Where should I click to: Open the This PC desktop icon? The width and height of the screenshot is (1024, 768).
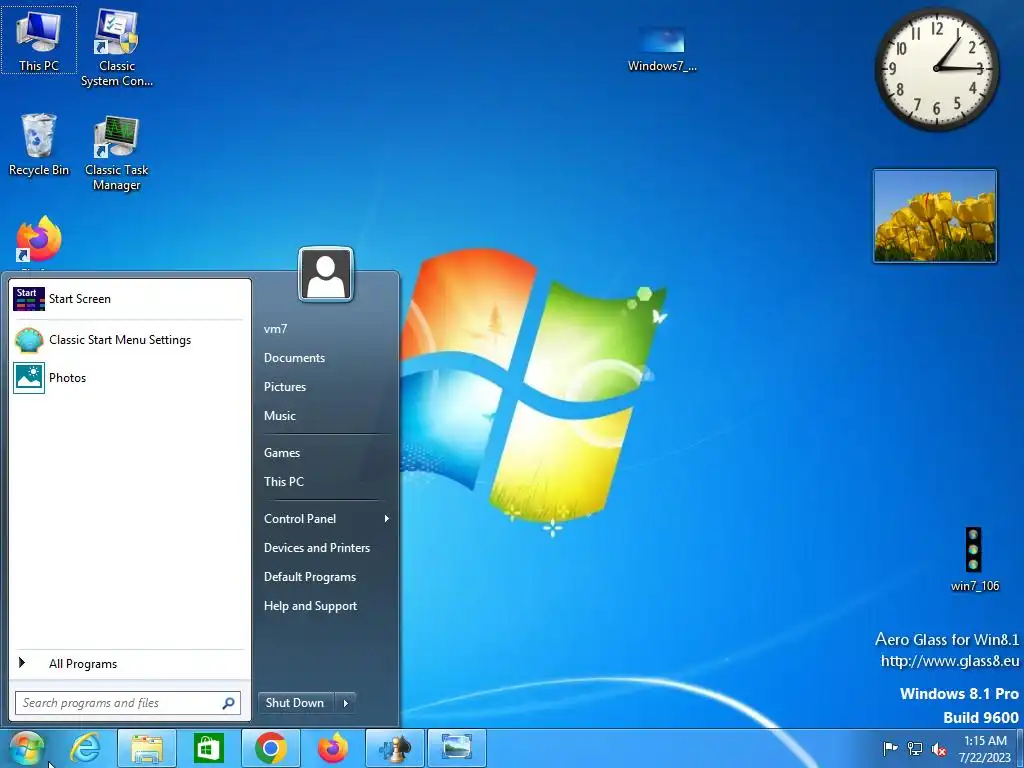[39, 40]
